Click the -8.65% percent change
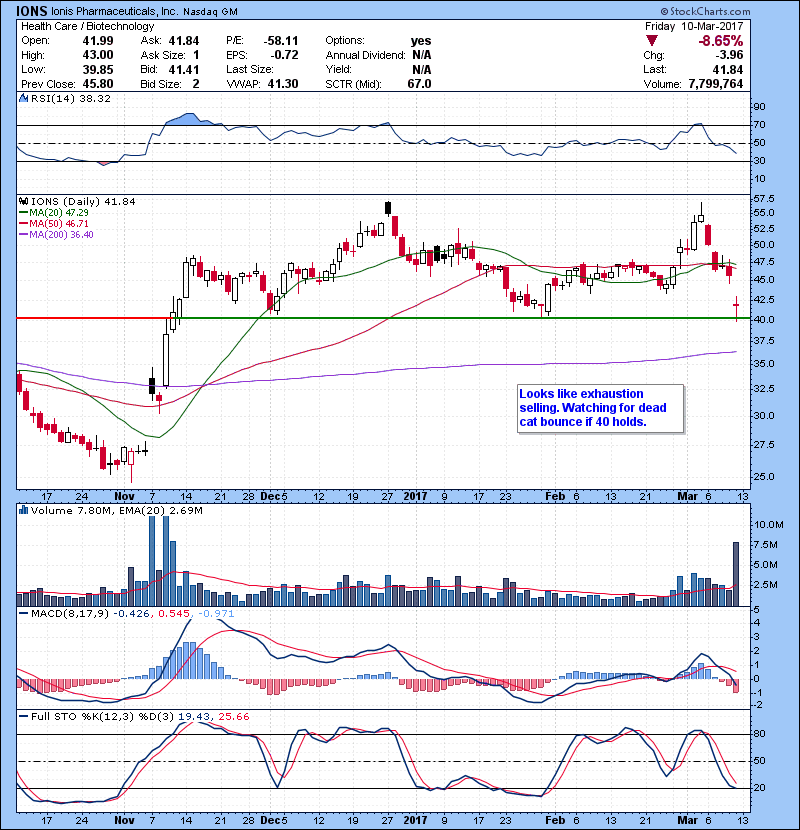 click(721, 41)
